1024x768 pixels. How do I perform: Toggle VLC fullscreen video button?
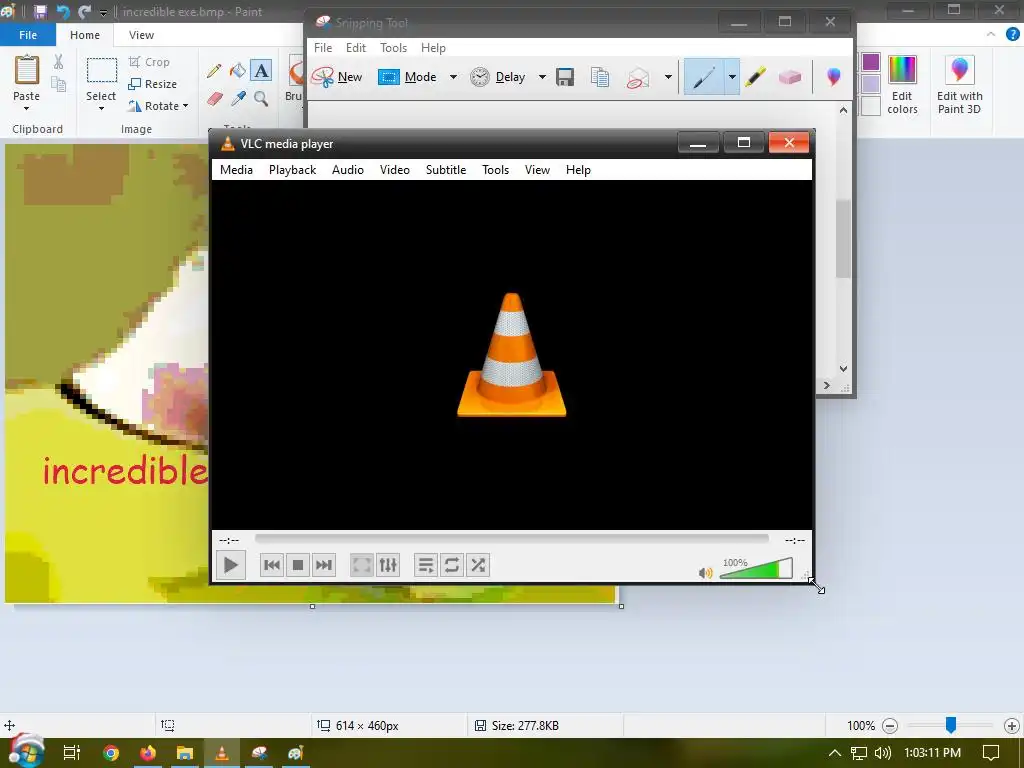click(362, 565)
